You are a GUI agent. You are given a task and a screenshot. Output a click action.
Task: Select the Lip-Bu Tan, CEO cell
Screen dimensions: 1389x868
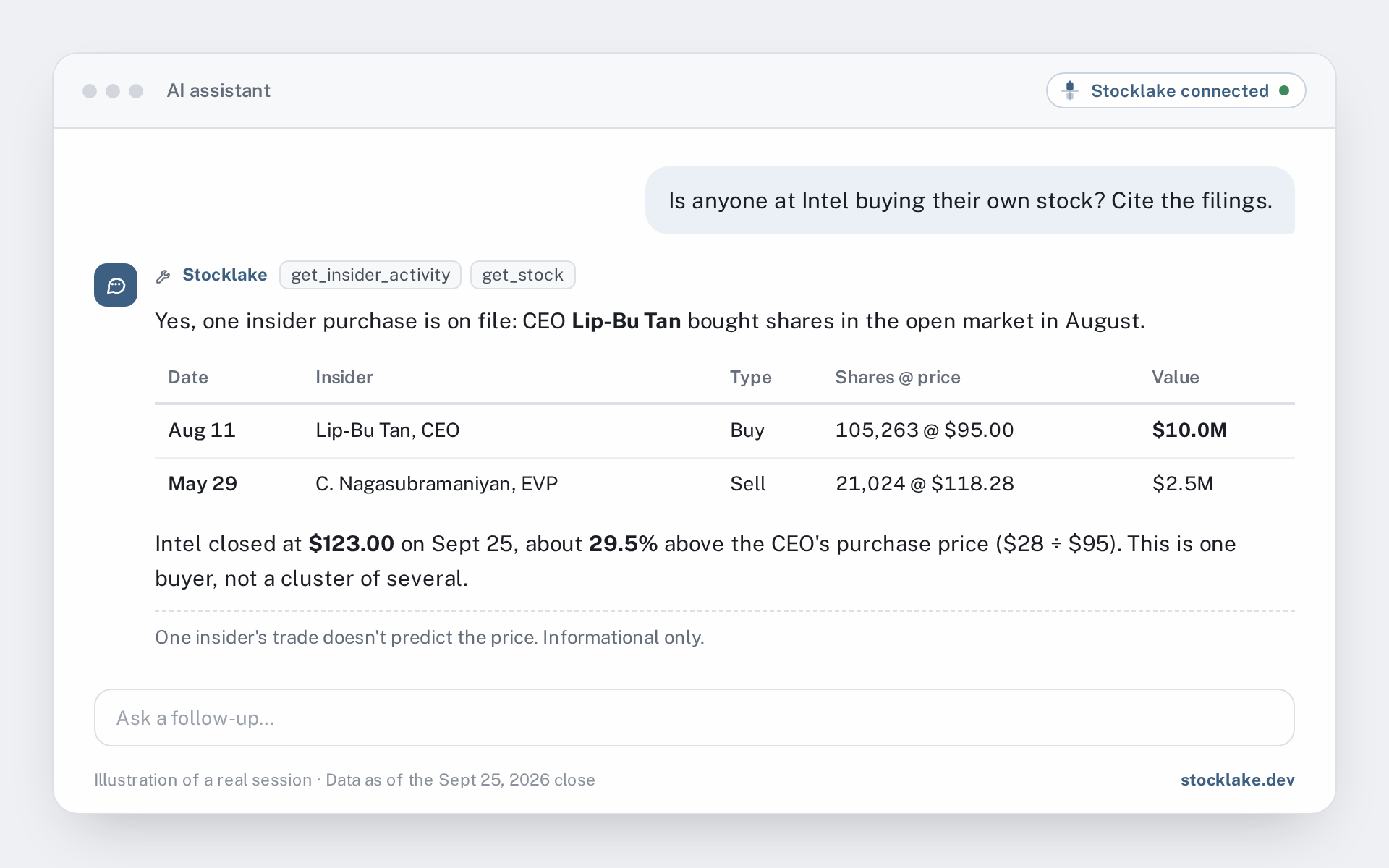388,430
